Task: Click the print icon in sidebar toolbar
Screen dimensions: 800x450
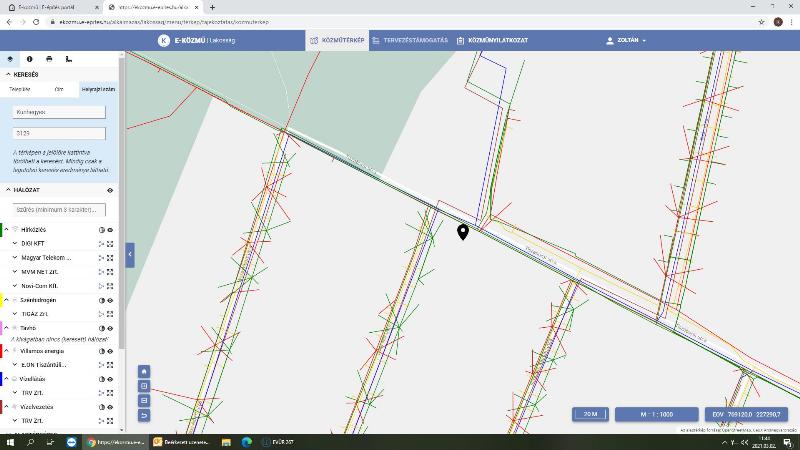Action: click(49, 59)
